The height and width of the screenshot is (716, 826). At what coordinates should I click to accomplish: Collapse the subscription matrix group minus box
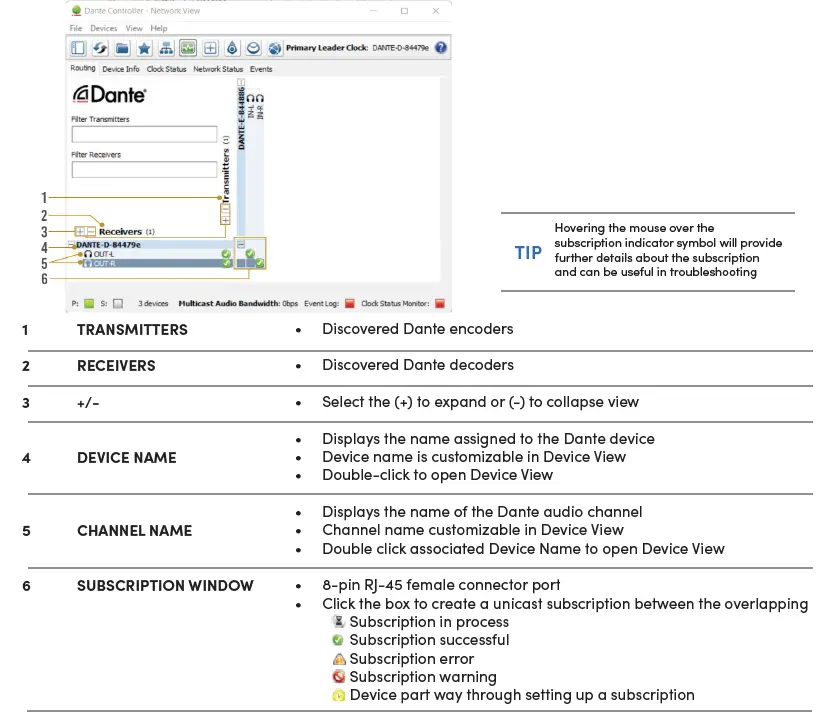click(x=241, y=244)
